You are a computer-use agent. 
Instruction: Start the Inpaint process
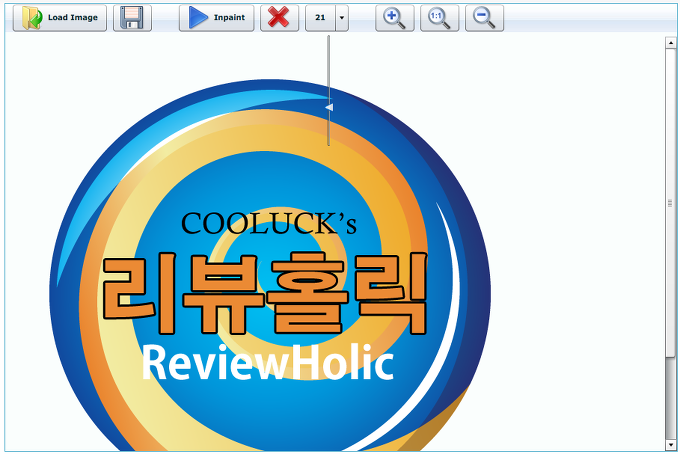[x=216, y=18]
